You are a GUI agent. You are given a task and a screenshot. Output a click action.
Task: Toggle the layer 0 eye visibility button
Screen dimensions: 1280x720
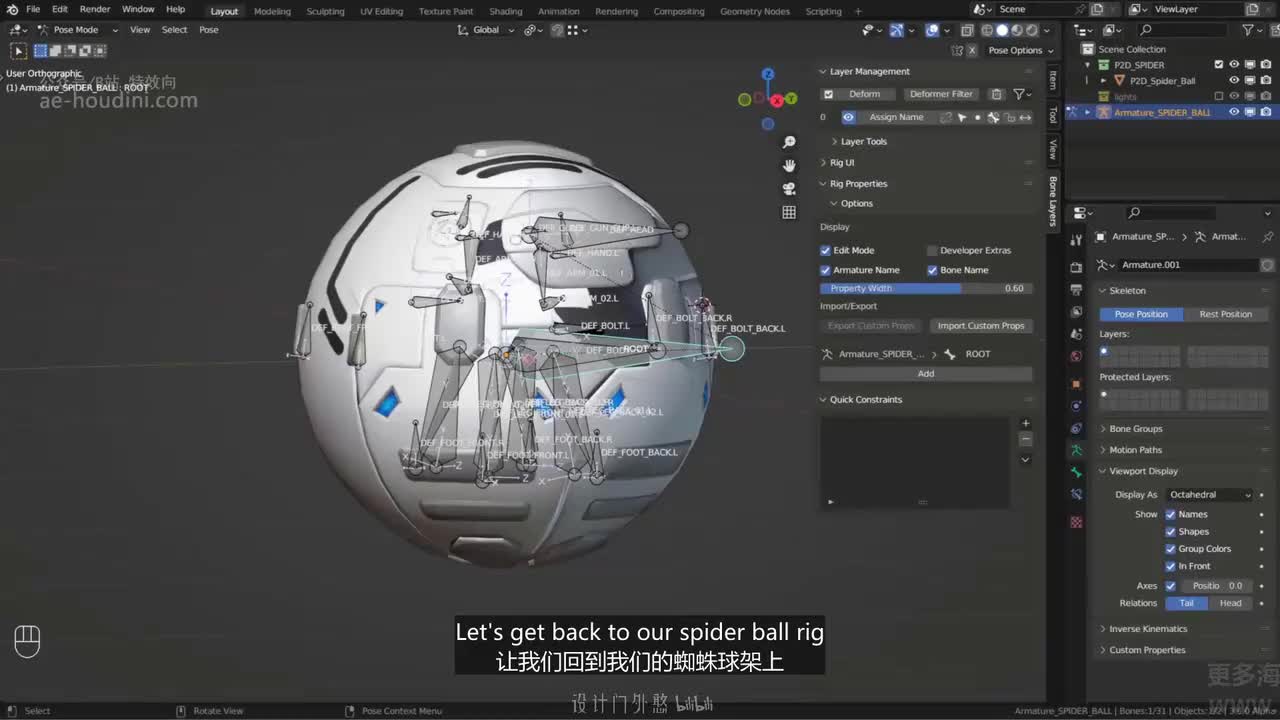pos(849,117)
